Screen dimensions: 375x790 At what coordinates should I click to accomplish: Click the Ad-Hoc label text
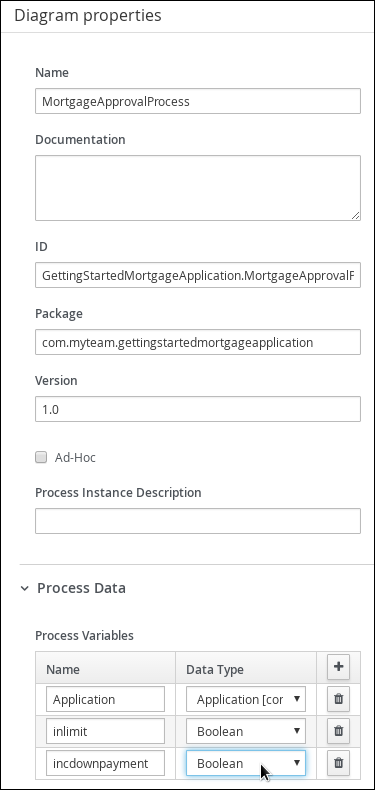tap(75, 457)
